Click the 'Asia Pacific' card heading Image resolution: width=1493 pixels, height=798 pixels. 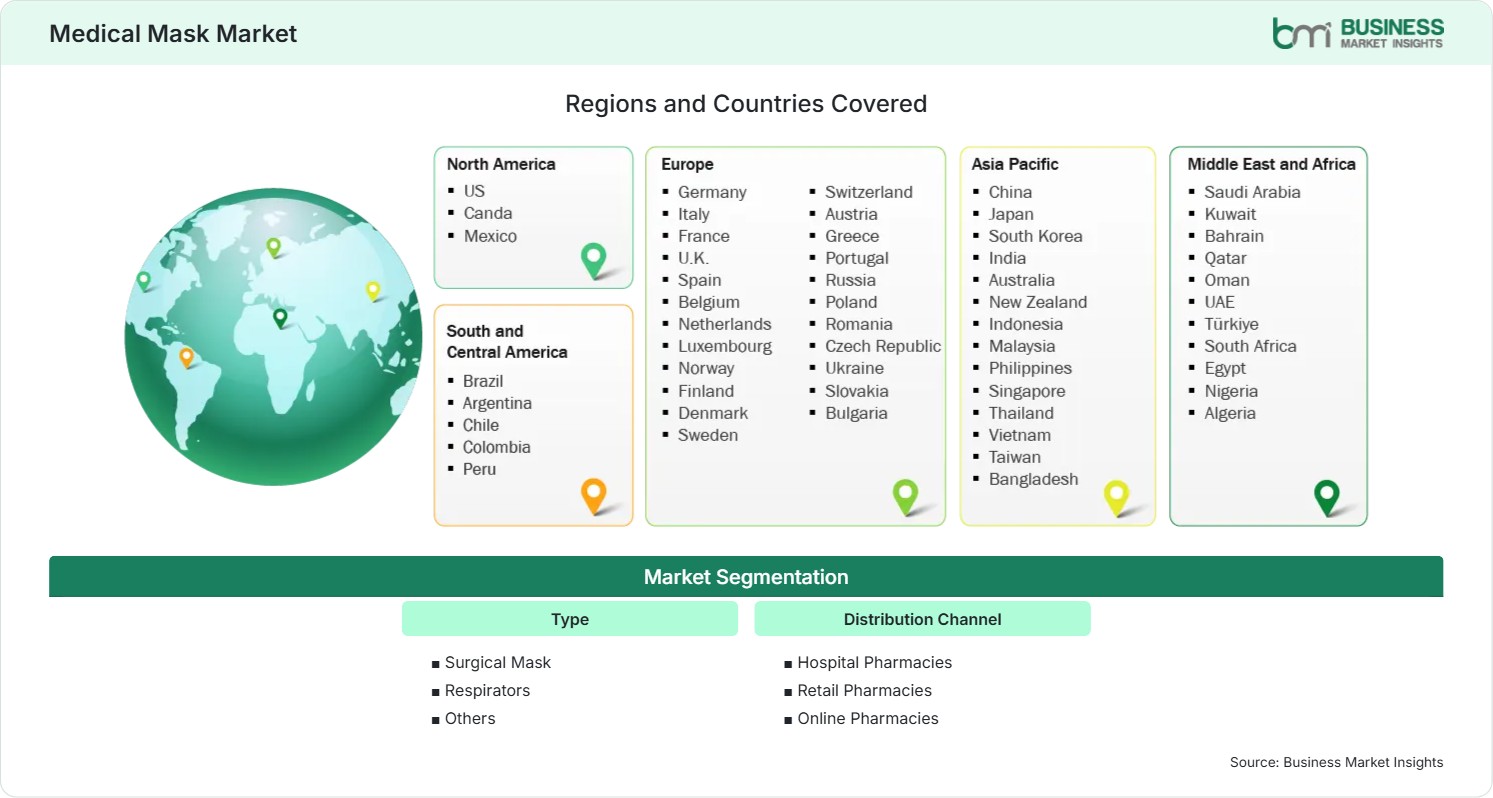pos(1015,164)
